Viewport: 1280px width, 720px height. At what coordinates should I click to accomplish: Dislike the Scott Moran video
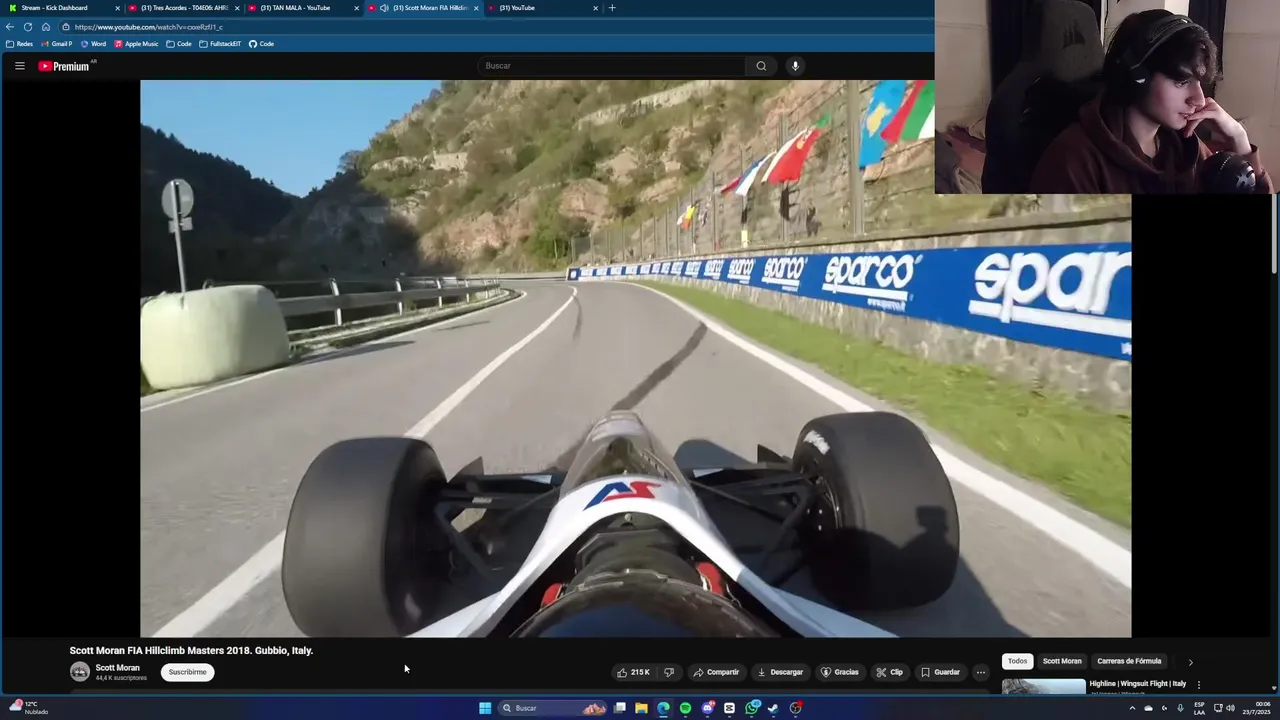[x=669, y=672]
